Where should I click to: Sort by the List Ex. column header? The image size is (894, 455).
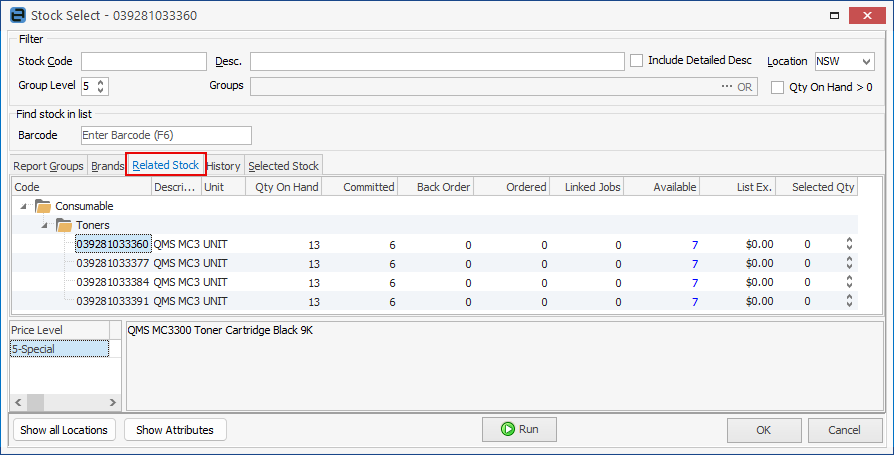click(738, 187)
